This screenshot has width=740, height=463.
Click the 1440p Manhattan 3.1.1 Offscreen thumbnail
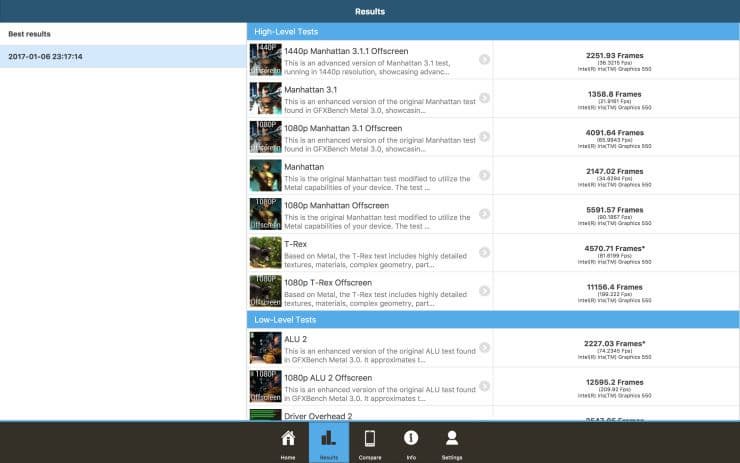(x=265, y=59)
